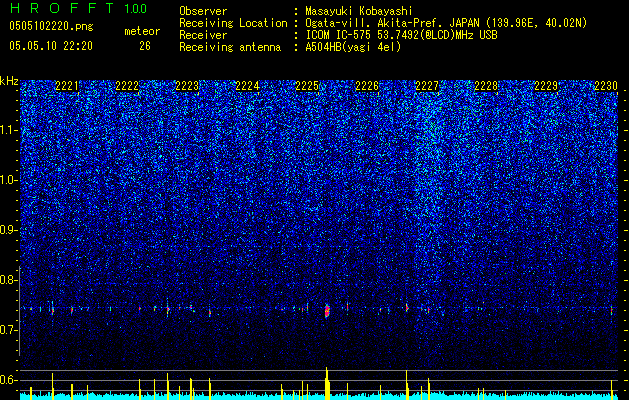Click observer name Masayuki Kobayashi

(359, 11)
